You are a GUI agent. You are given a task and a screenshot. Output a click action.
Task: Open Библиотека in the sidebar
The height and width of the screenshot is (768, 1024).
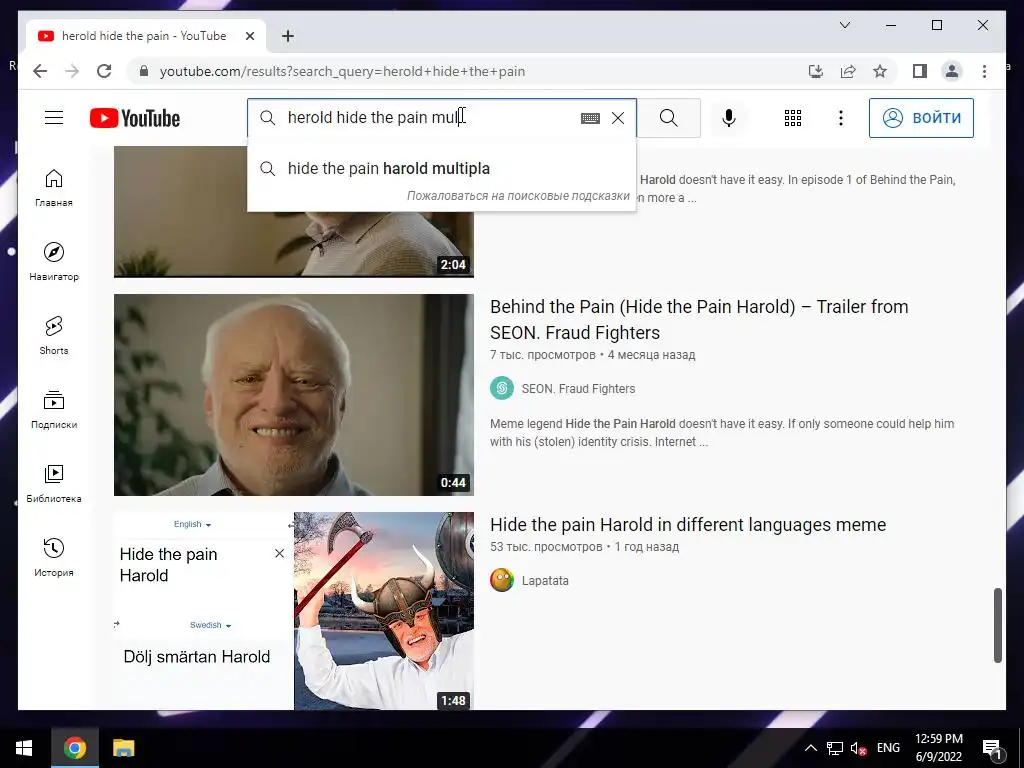[54, 484]
